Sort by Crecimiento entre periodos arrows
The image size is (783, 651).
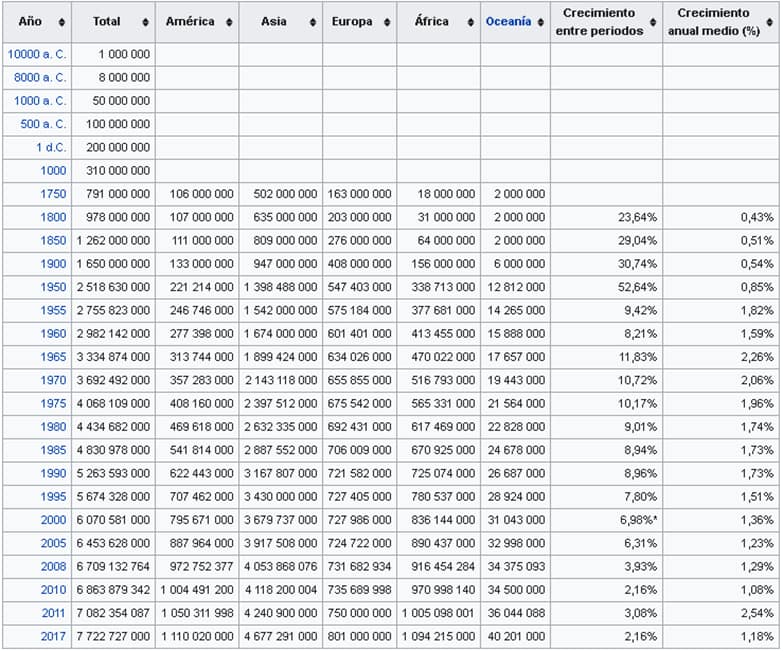(653, 22)
